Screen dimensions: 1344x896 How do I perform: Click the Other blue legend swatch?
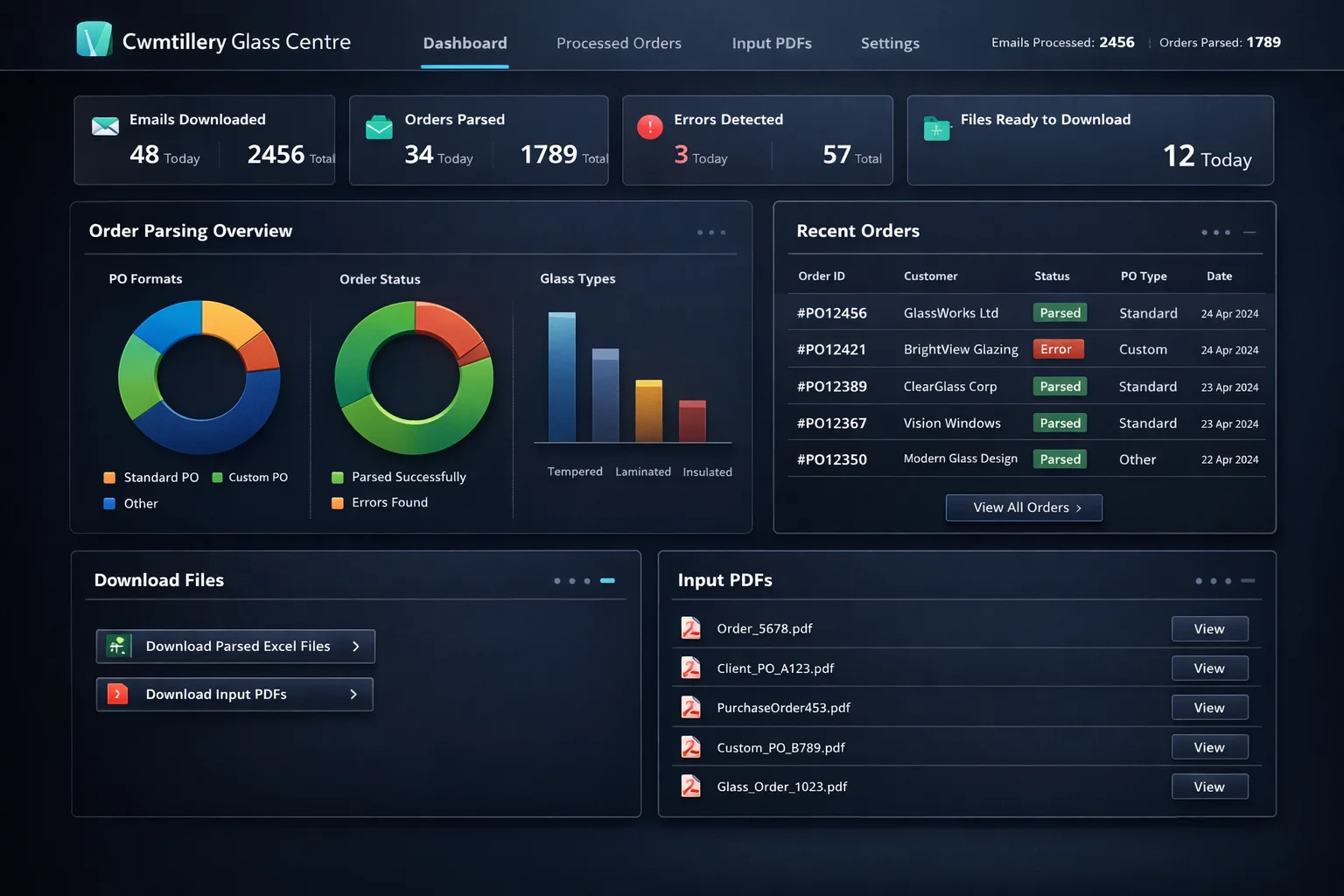coord(109,503)
